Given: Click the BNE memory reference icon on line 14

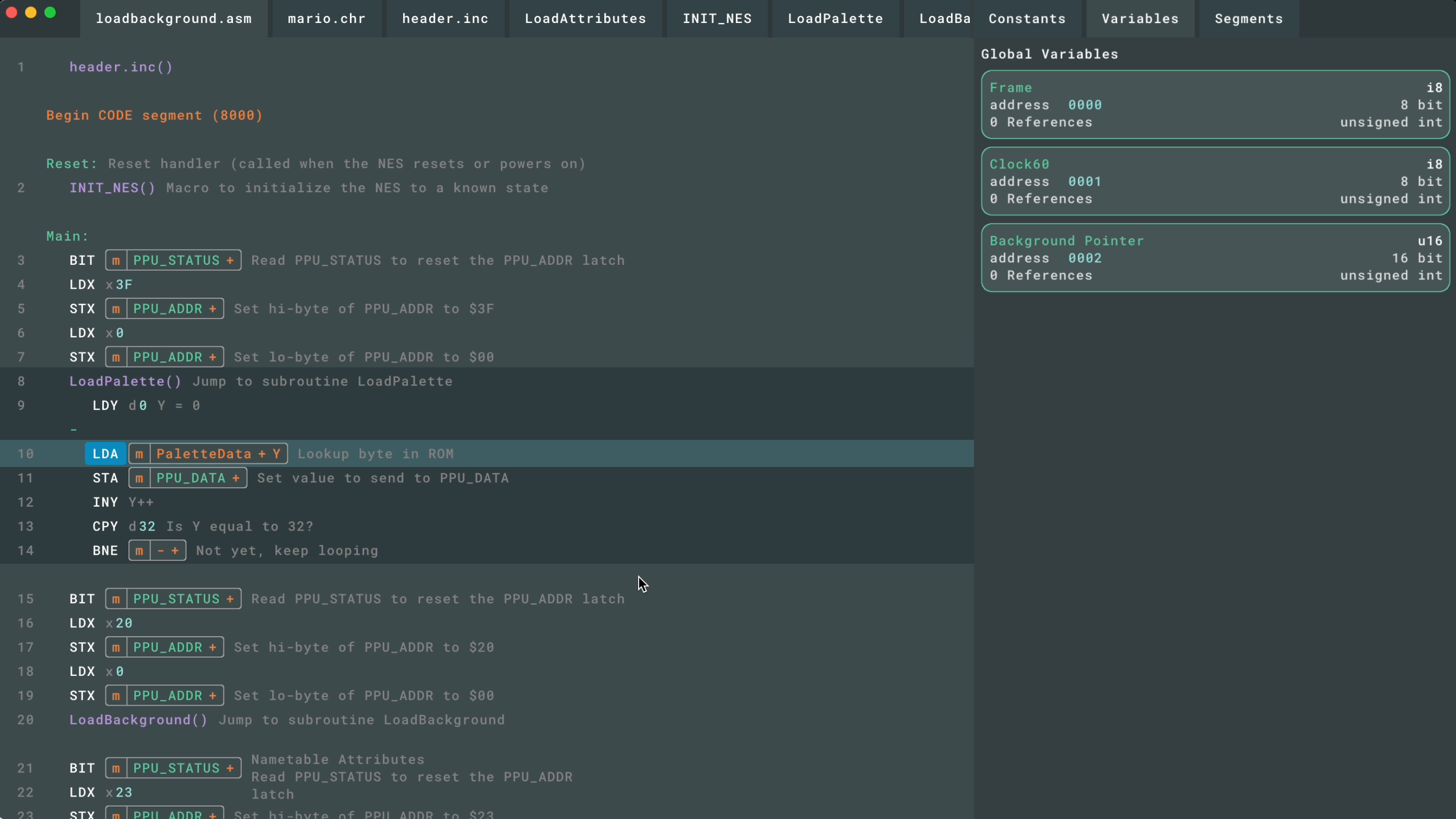Looking at the screenshot, I should tap(139, 550).
